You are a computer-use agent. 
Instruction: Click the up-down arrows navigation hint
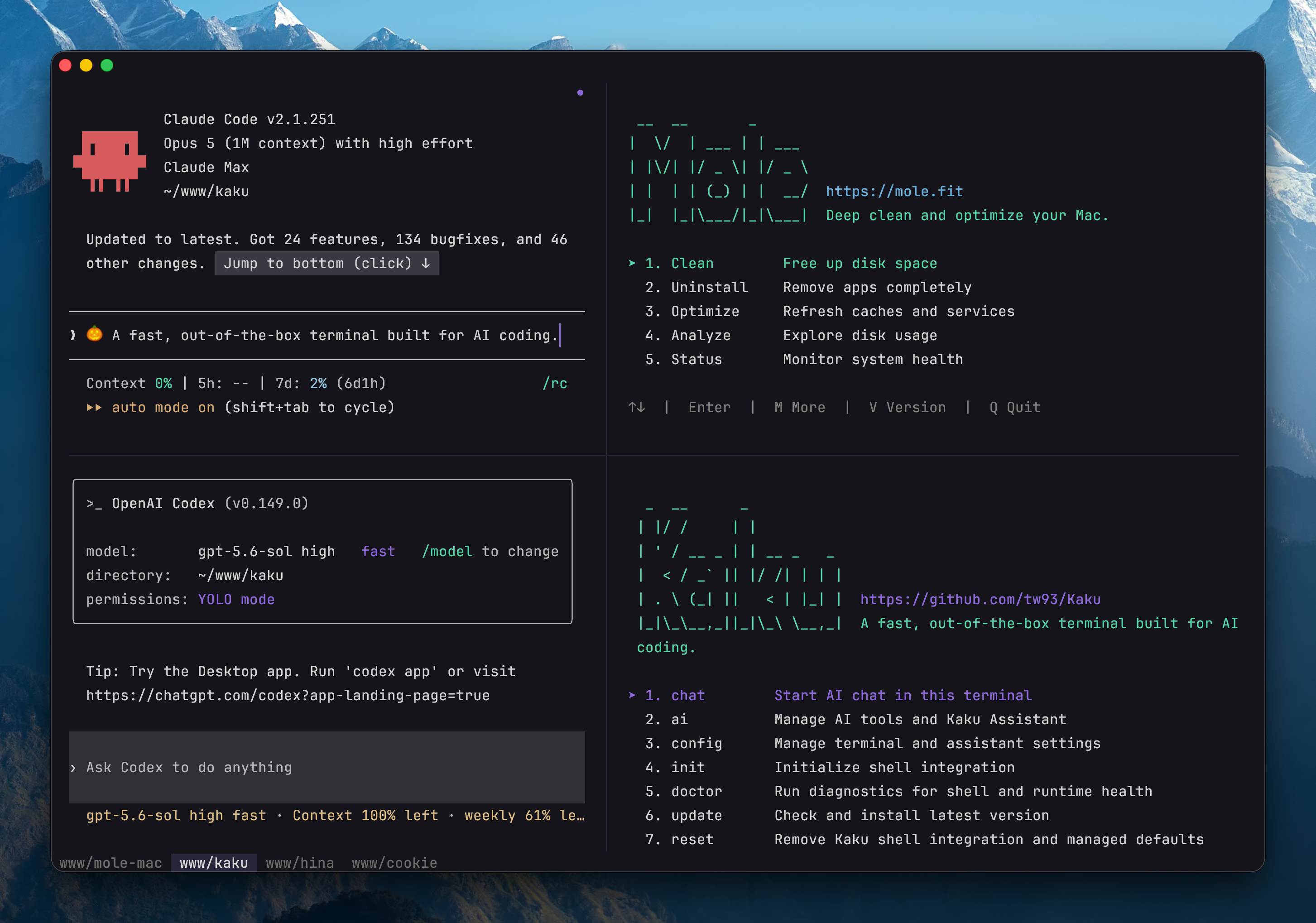637,408
